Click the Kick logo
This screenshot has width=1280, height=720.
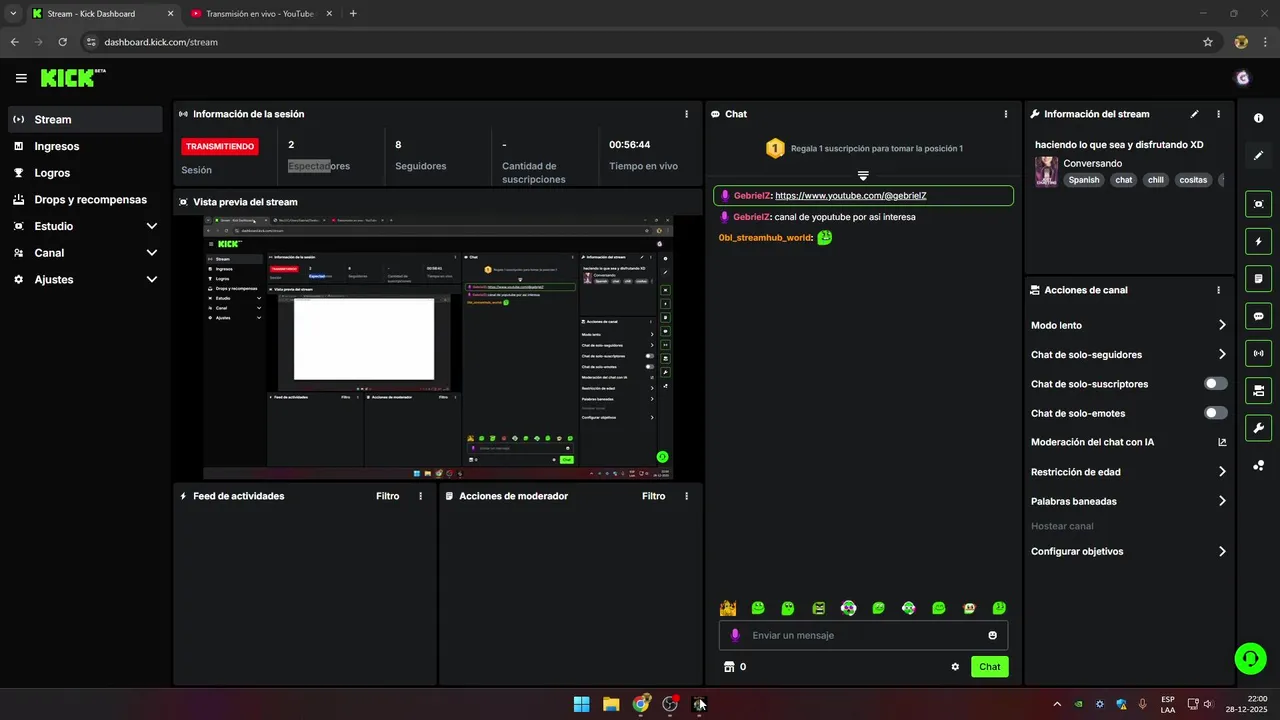73,78
